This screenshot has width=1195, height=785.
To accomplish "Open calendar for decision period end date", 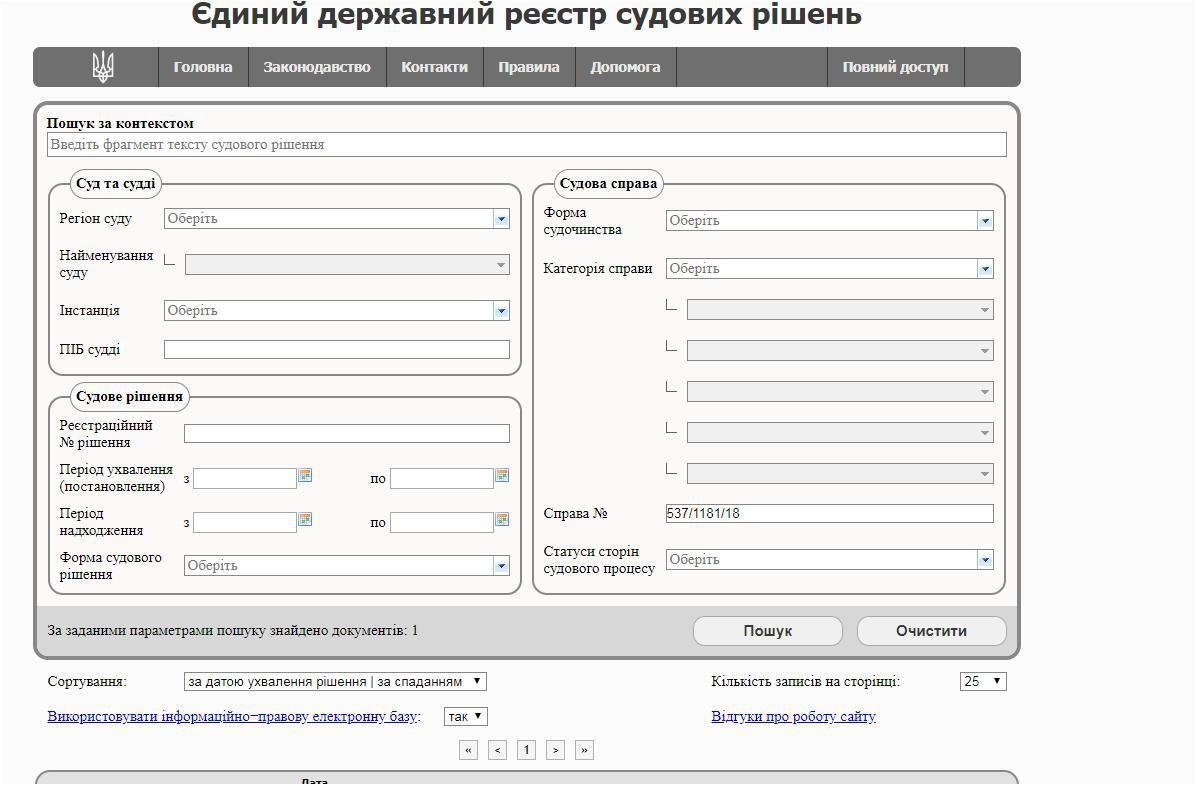I will click(x=502, y=476).
